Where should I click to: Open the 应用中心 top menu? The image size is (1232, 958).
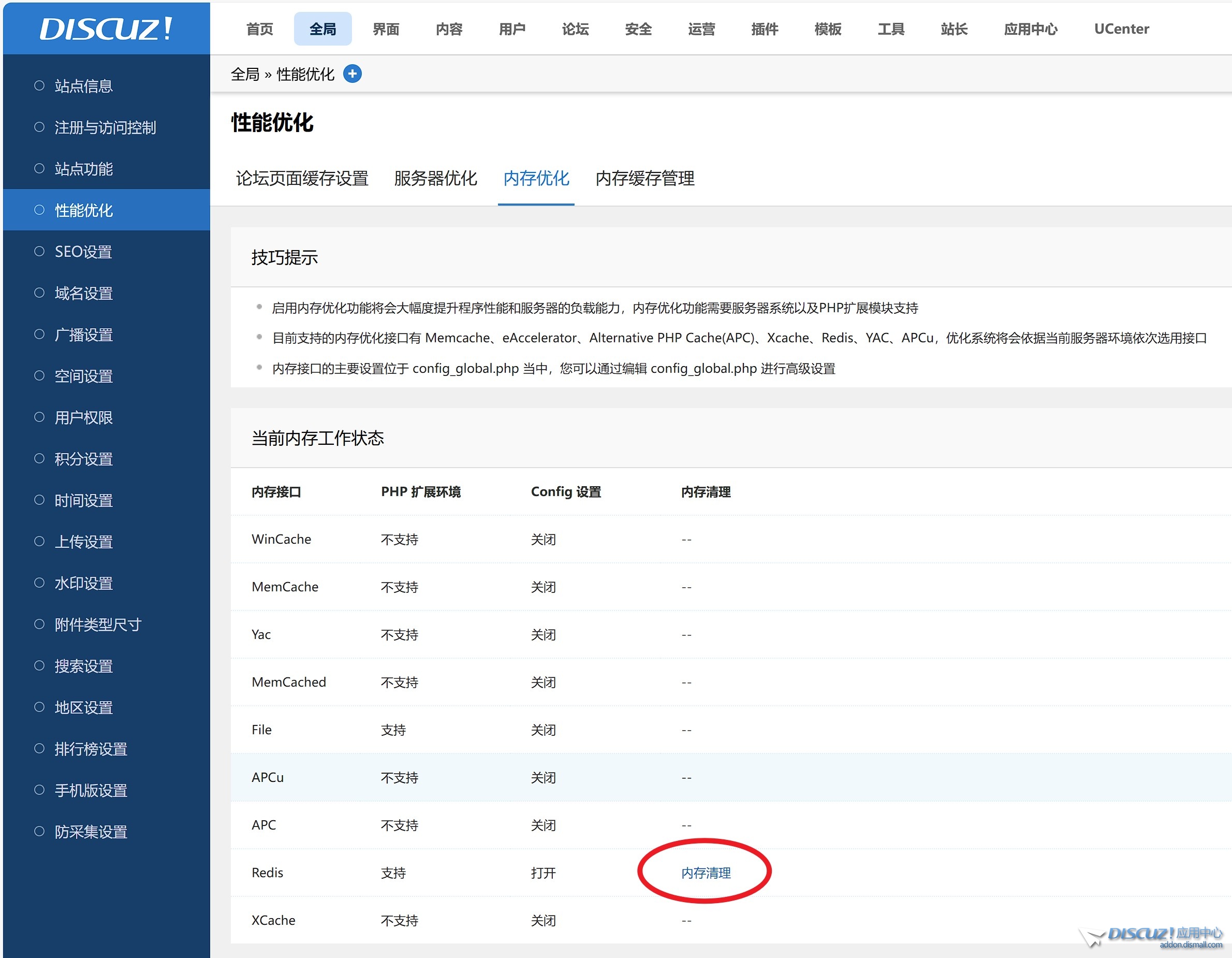point(1030,29)
